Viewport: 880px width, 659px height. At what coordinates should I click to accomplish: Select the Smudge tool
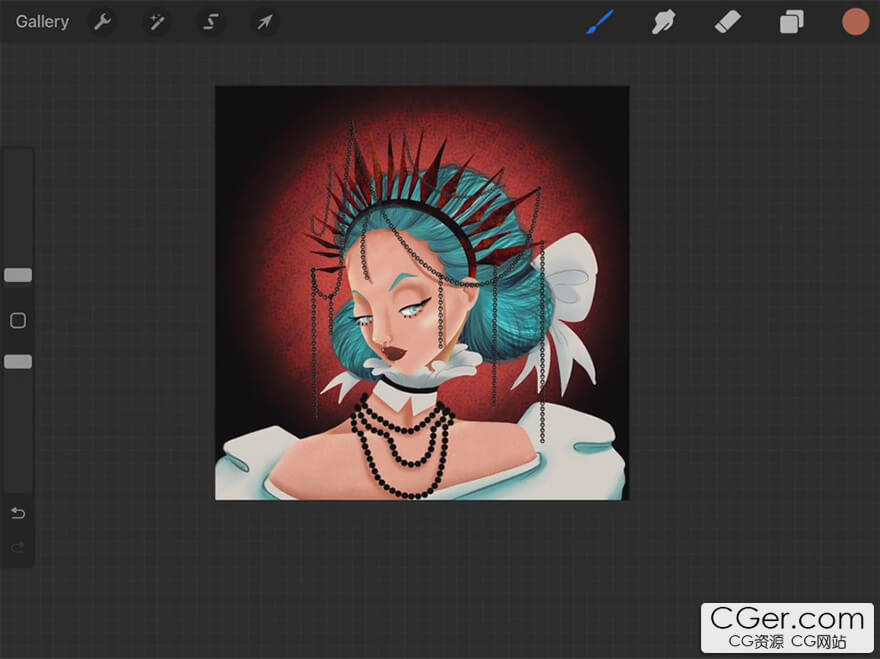point(663,22)
